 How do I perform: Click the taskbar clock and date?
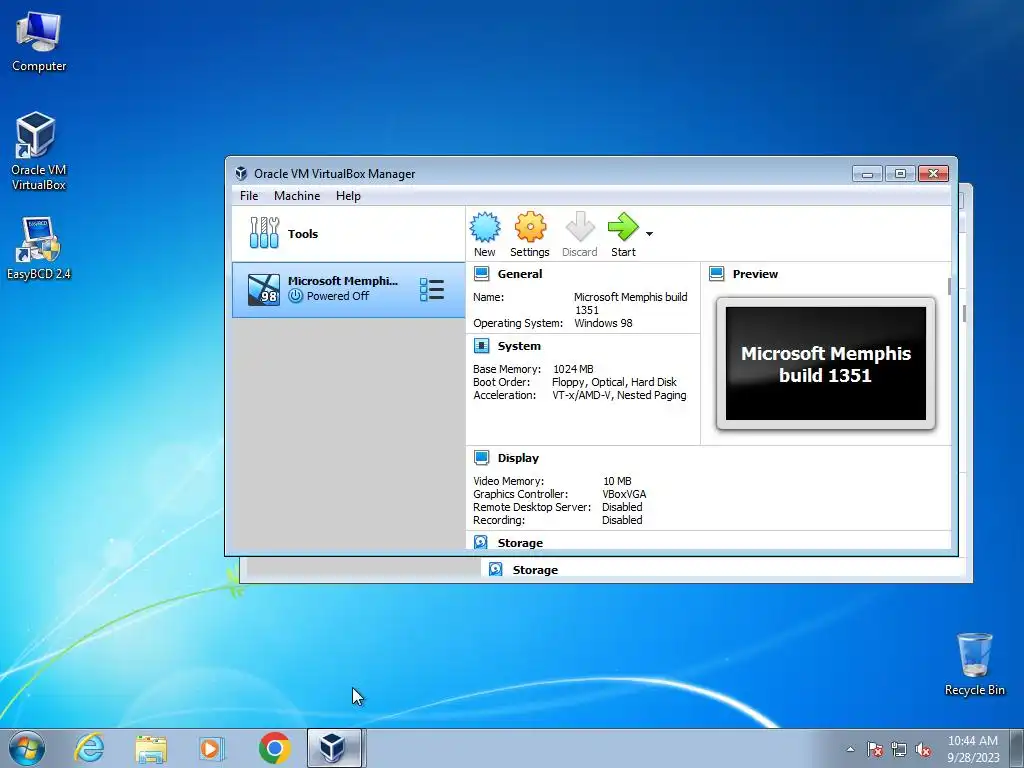(973, 749)
